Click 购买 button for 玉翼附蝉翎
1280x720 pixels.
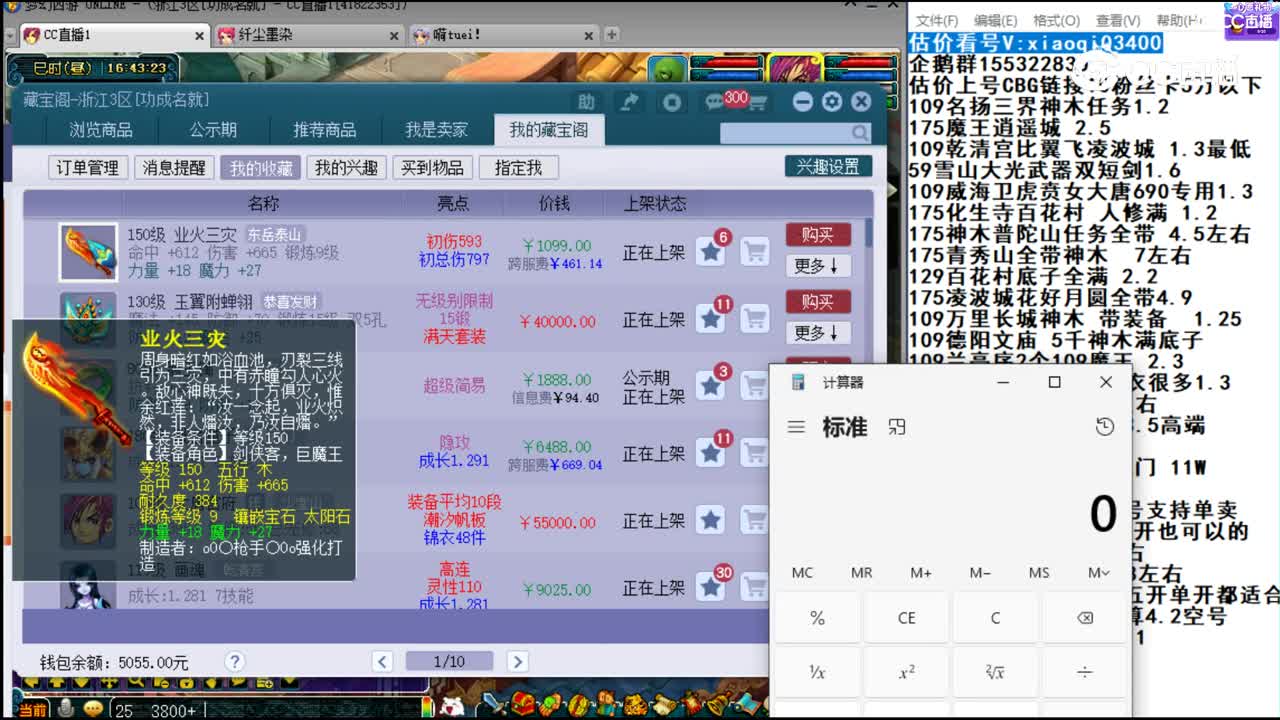coord(818,302)
